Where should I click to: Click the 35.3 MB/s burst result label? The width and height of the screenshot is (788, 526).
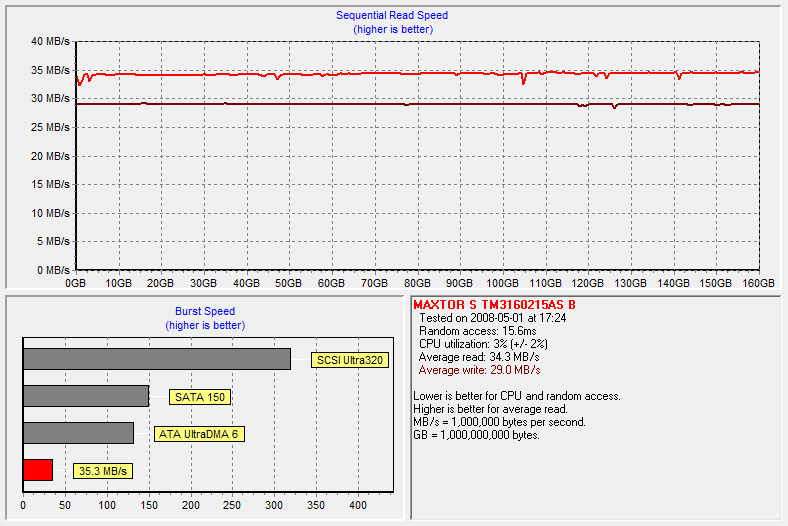click(104, 470)
